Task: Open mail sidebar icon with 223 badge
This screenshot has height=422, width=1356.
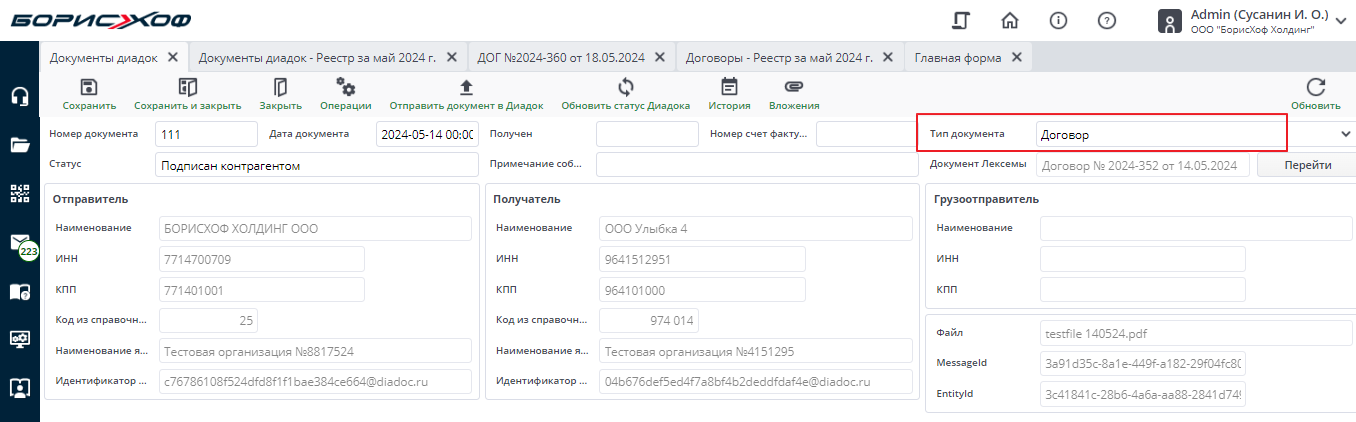Action: coord(19,243)
